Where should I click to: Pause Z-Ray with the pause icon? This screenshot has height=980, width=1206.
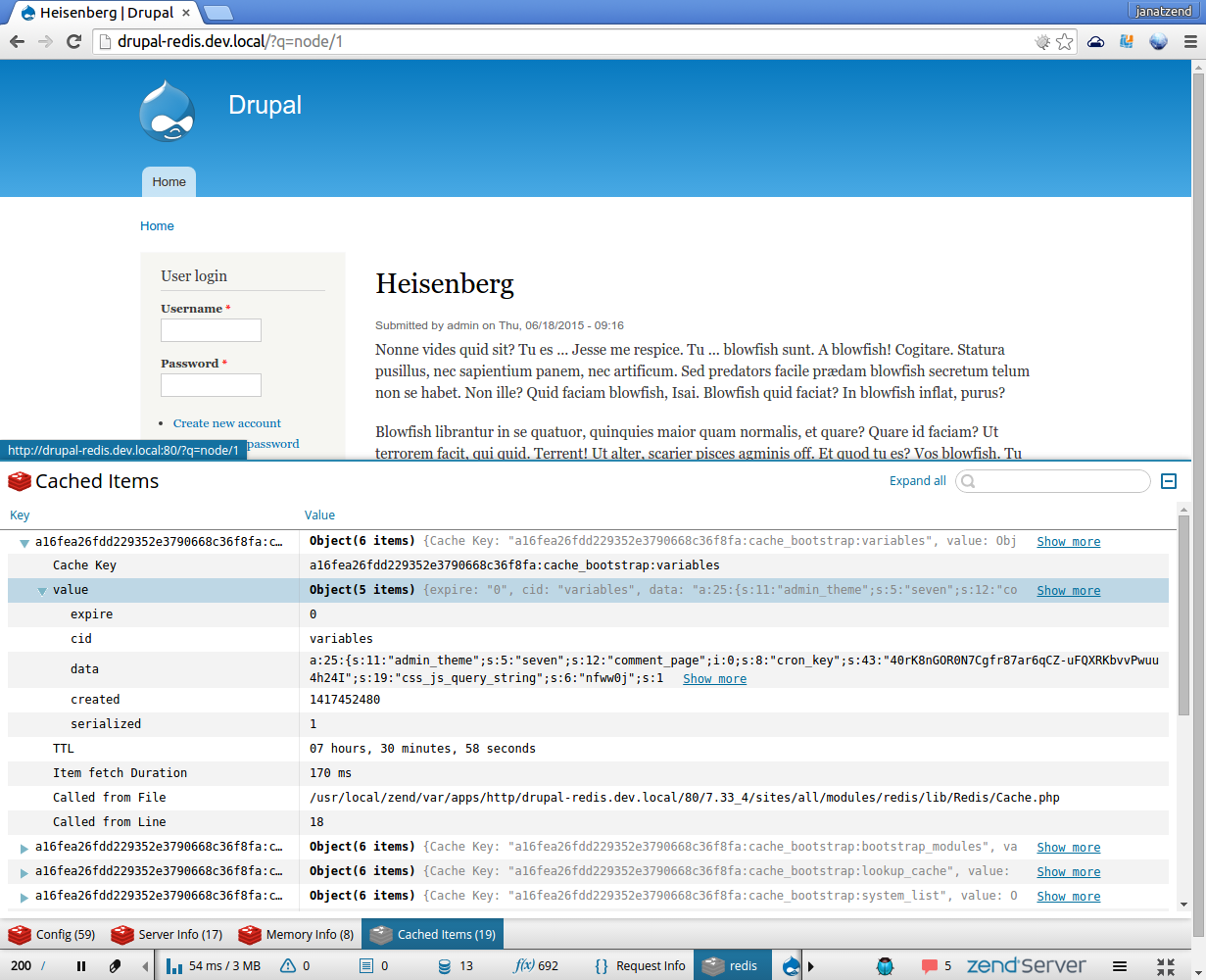pos(81,966)
